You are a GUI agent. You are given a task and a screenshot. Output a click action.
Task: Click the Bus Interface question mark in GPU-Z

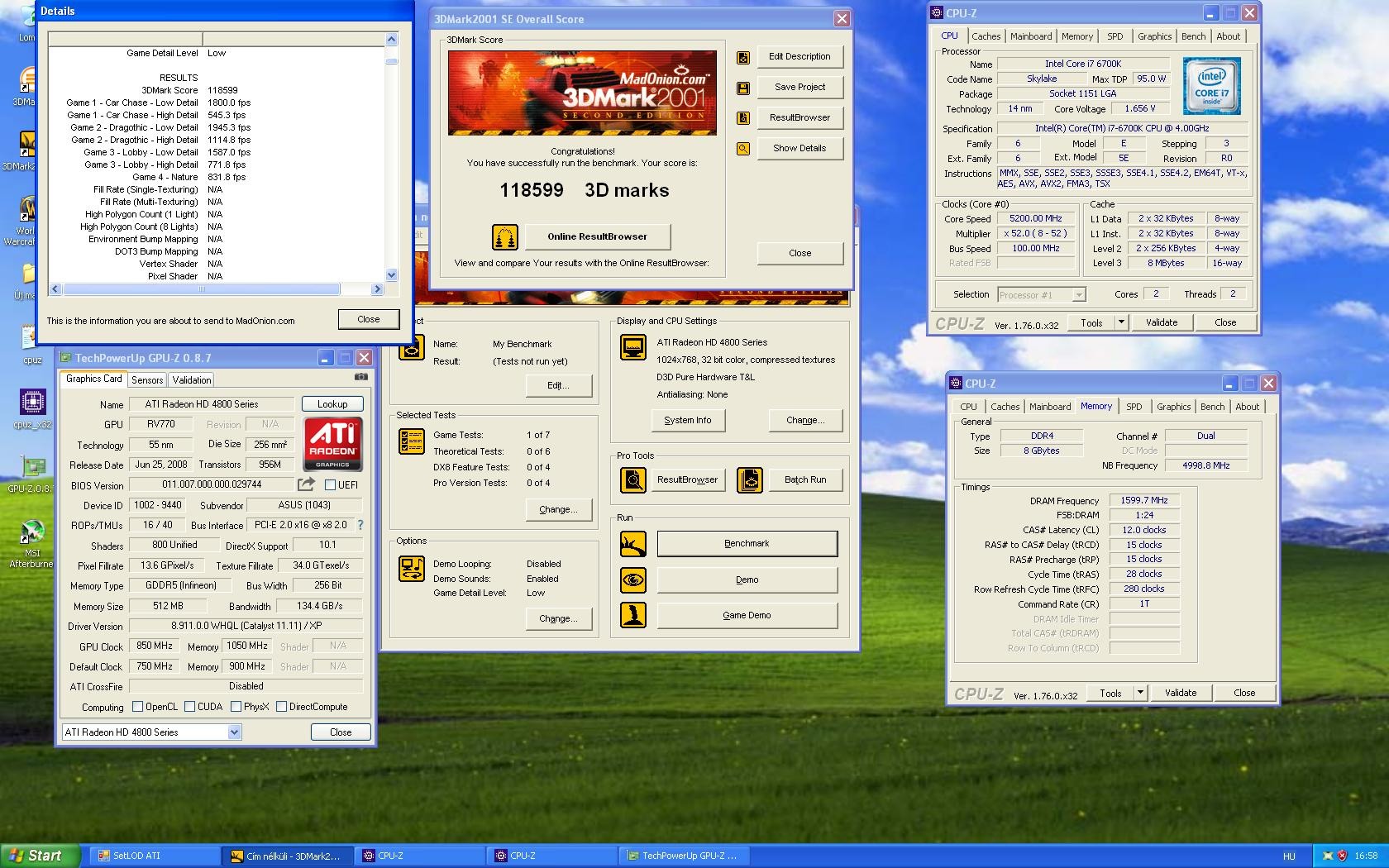click(x=360, y=525)
